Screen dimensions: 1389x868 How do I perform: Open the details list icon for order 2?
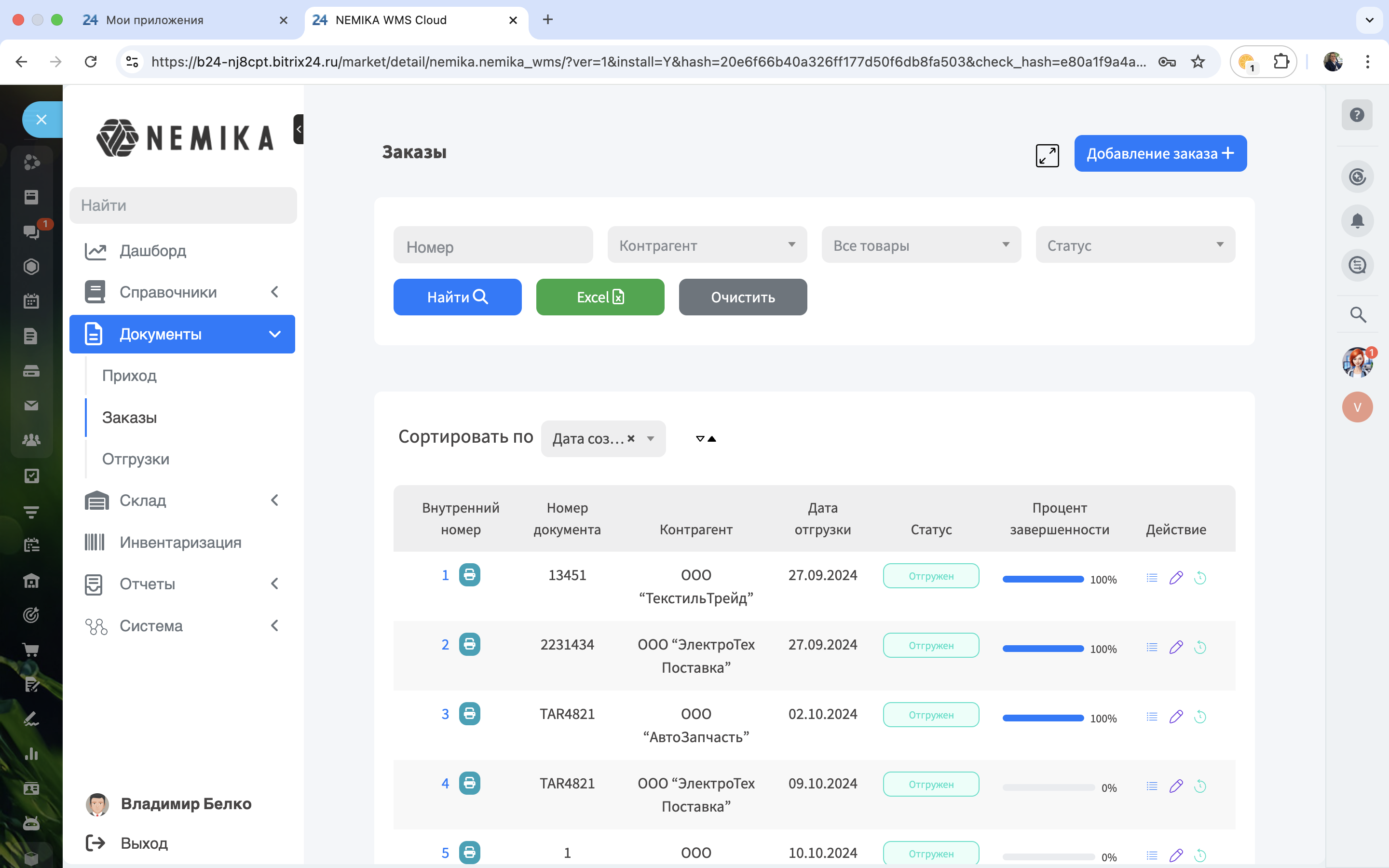[x=1151, y=647]
